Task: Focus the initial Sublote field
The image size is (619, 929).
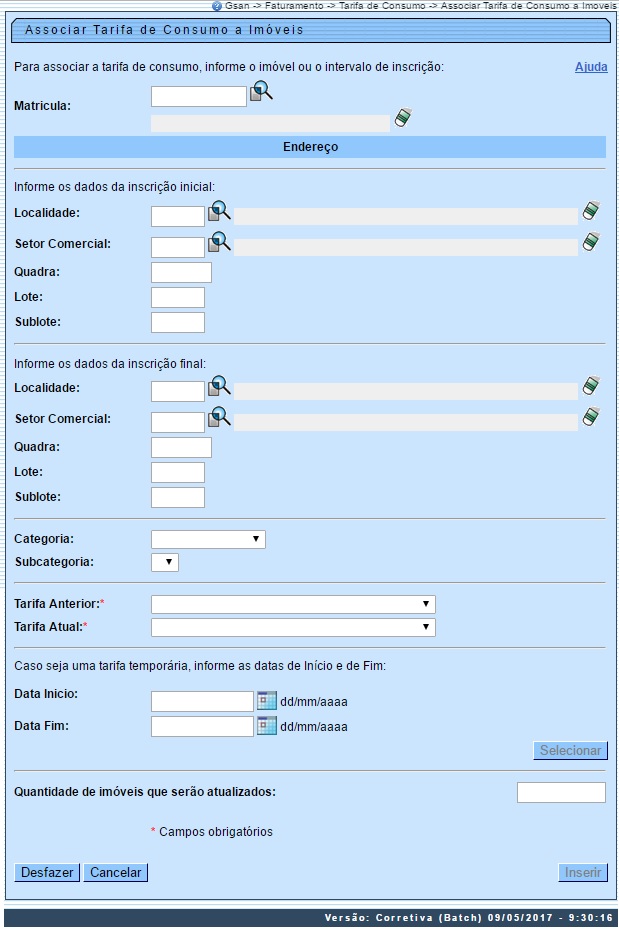Action: 178,323
